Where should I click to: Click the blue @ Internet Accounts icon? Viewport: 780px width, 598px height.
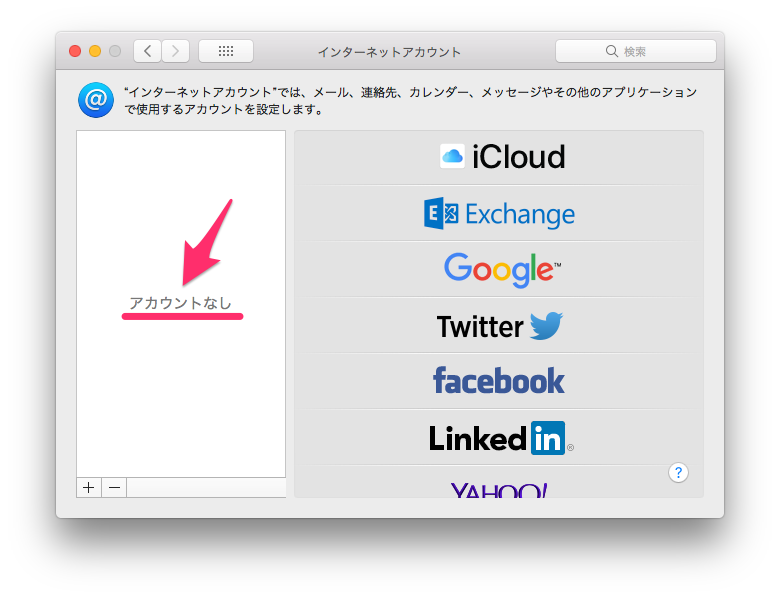95,100
